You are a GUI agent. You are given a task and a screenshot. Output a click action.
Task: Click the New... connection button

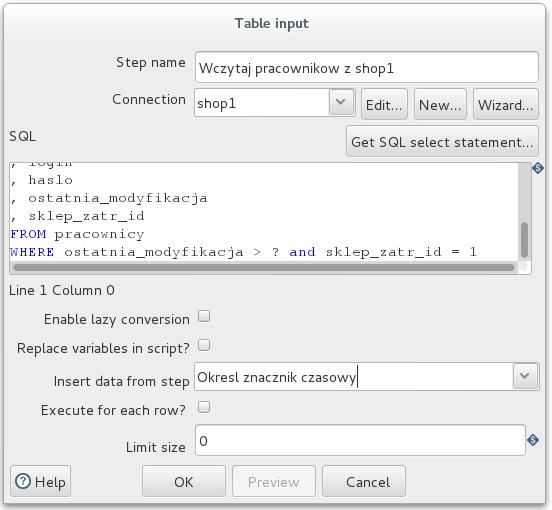440,104
